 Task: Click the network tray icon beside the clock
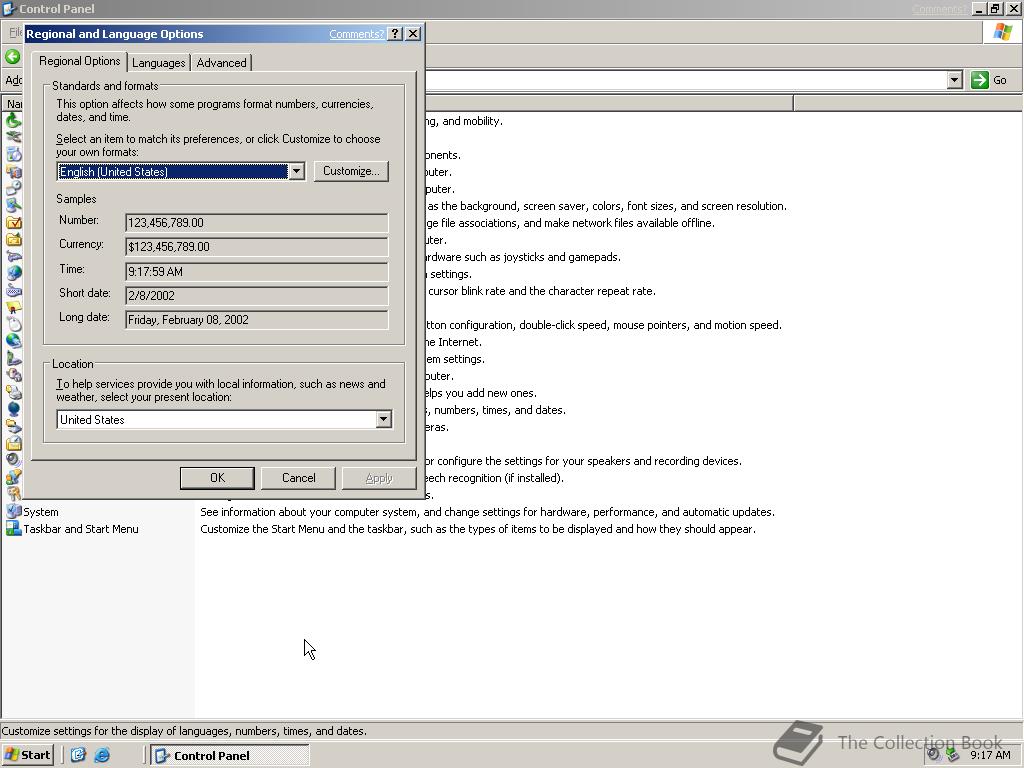tap(953, 755)
